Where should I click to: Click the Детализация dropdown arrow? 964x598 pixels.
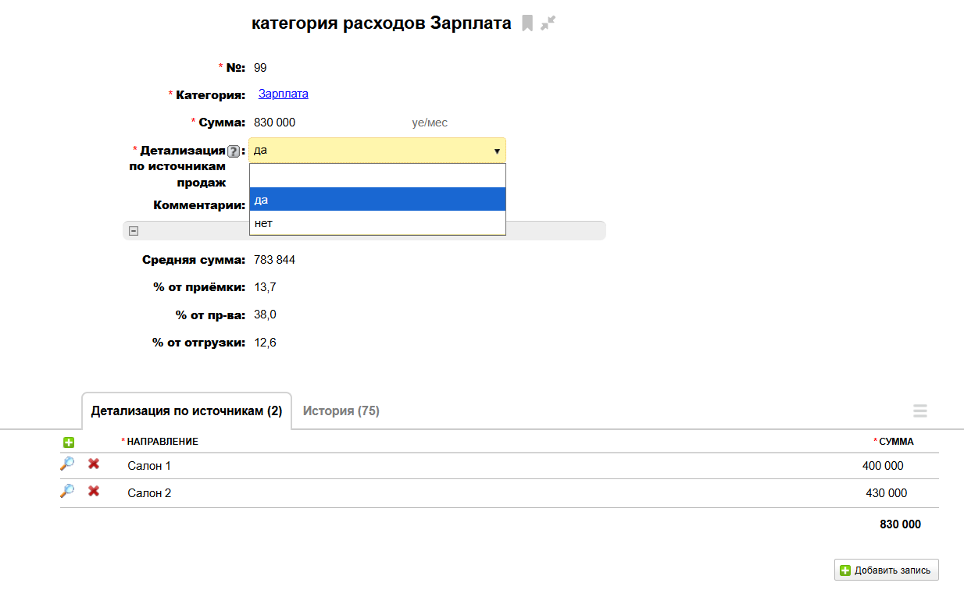(x=496, y=151)
